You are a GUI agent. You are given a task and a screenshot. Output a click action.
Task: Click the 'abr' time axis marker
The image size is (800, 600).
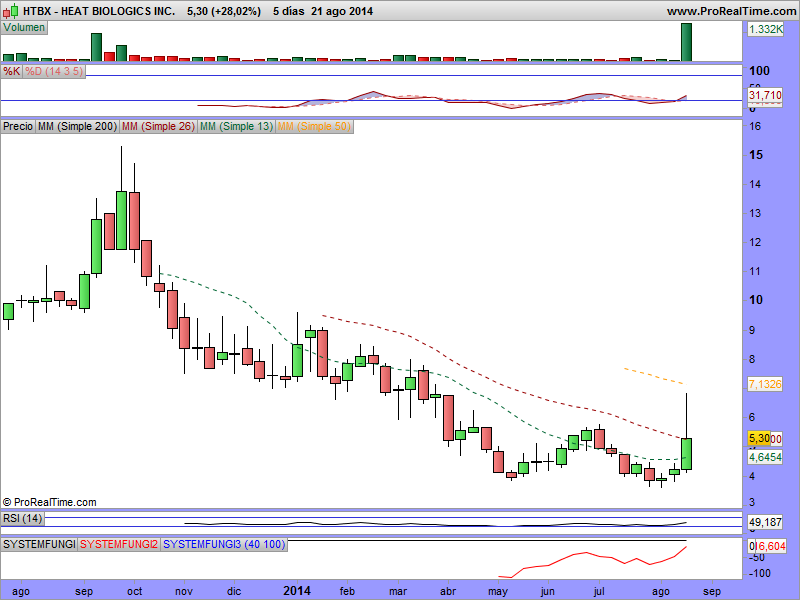point(448,591)
